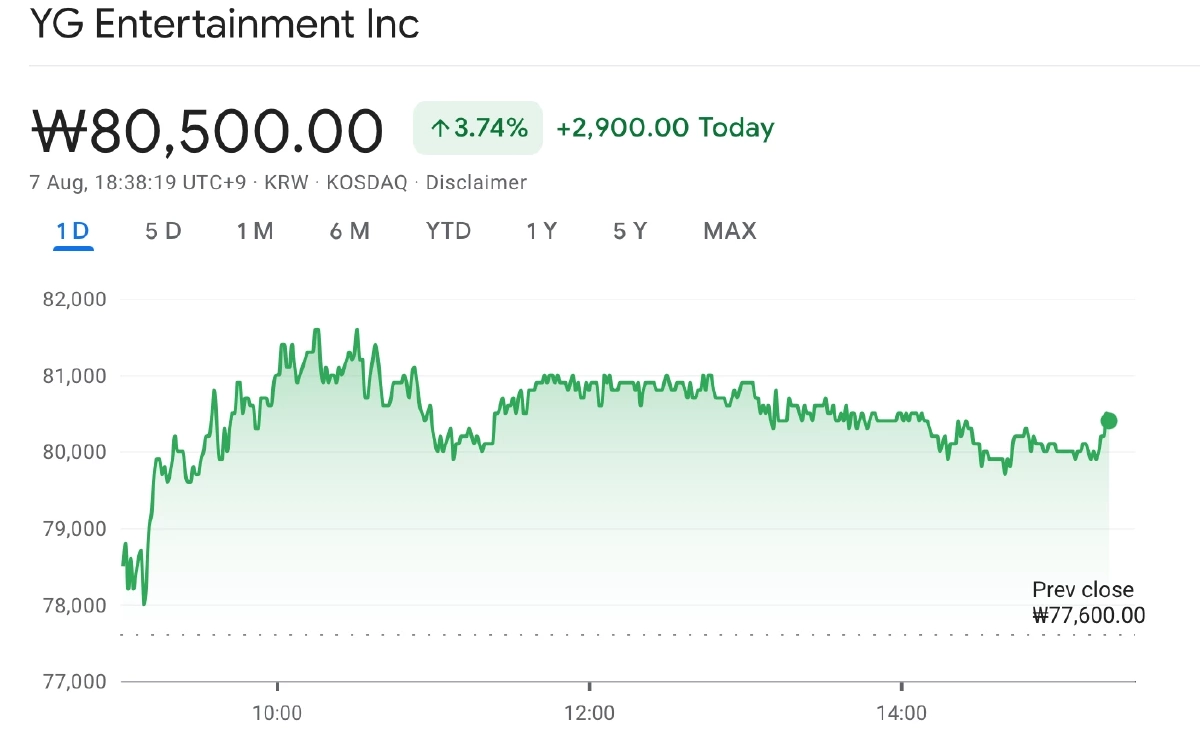Click the ₩80,500.00 stock price
Image resolution: width=1200 pixels, height=749 pixels.
[208, 131]
